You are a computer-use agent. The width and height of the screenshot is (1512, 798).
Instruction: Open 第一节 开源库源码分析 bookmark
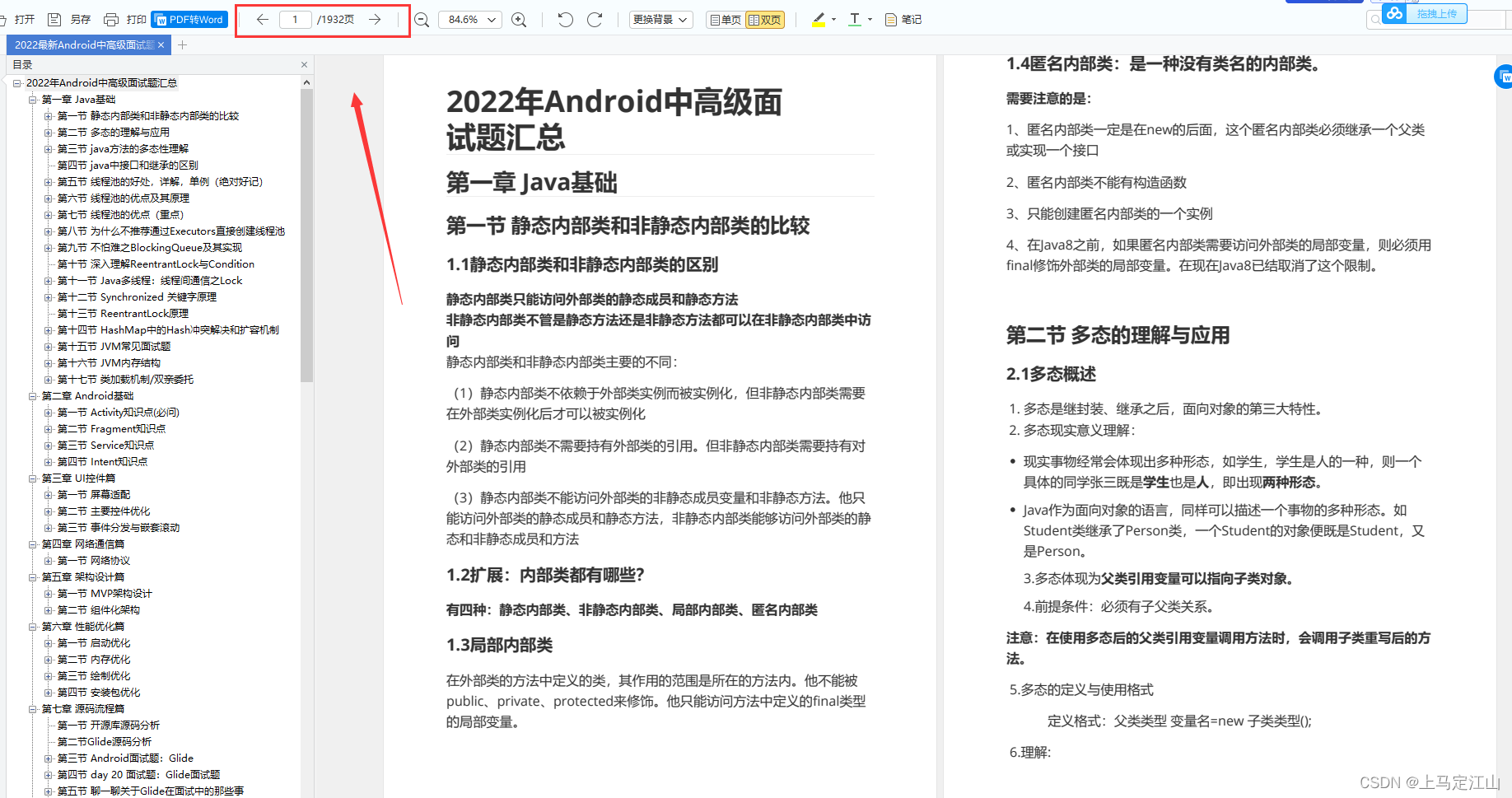109,725
